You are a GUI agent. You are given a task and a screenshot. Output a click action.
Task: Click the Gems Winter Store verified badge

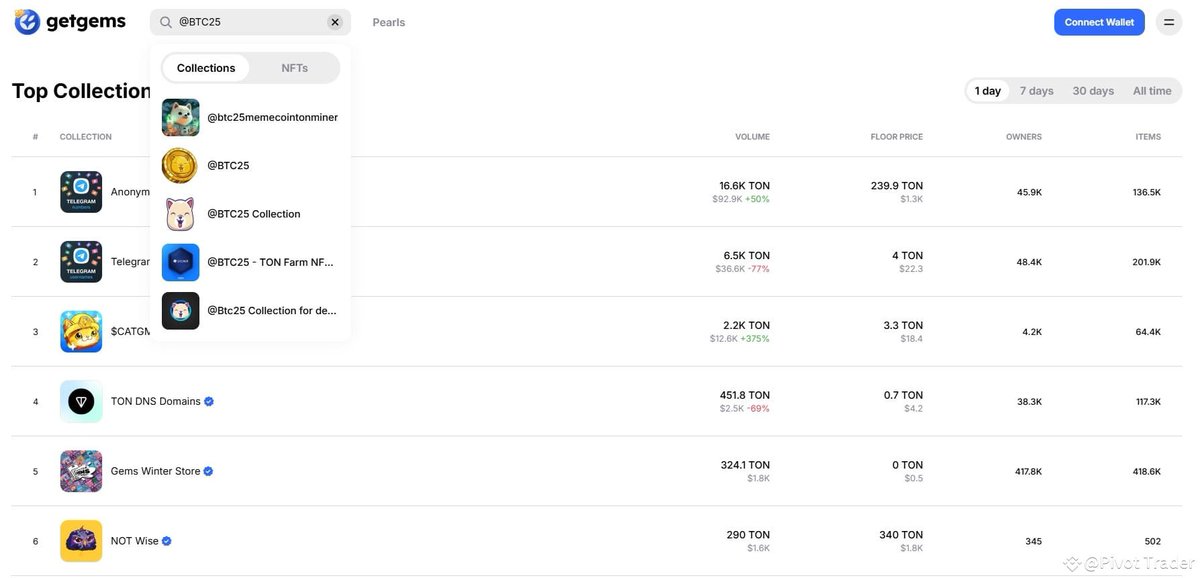pyautogui.click(x=209, y=471)
